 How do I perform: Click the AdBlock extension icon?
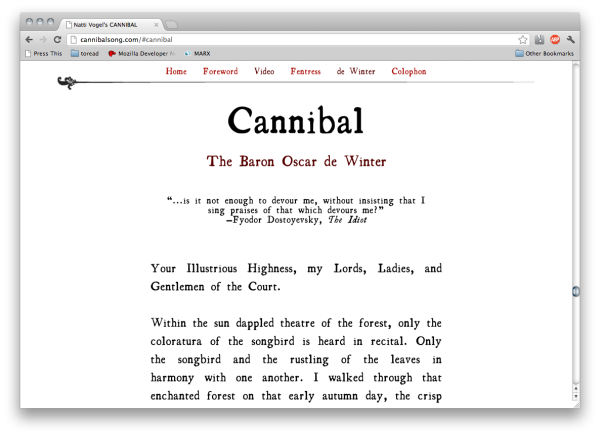point(555,39)
